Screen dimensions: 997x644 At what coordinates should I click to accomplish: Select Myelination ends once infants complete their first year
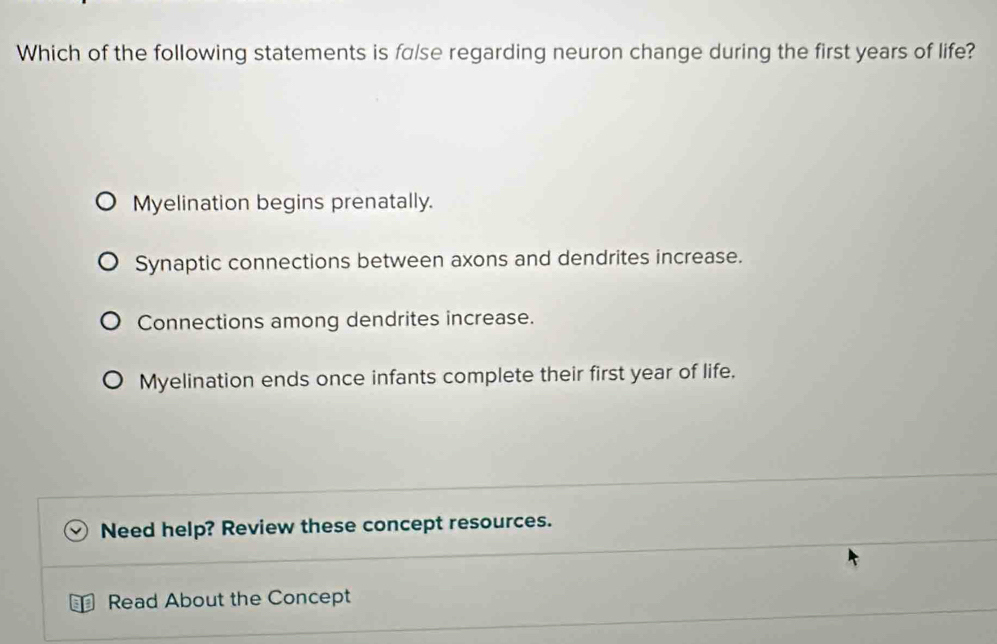point(110,377)
